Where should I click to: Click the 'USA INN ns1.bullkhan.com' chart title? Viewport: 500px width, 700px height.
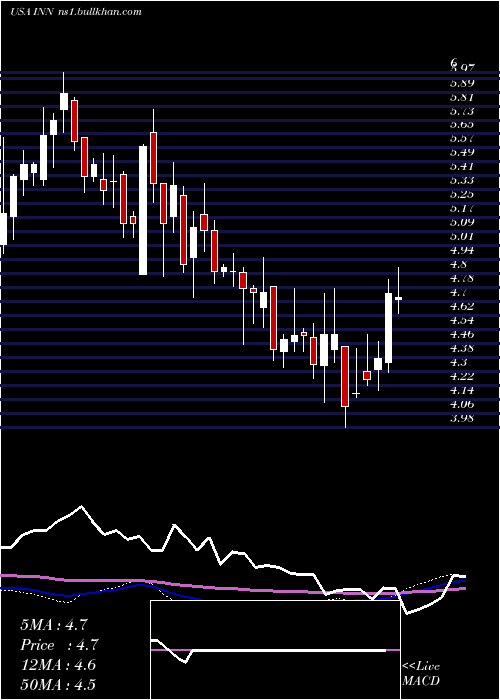[75, 12]
